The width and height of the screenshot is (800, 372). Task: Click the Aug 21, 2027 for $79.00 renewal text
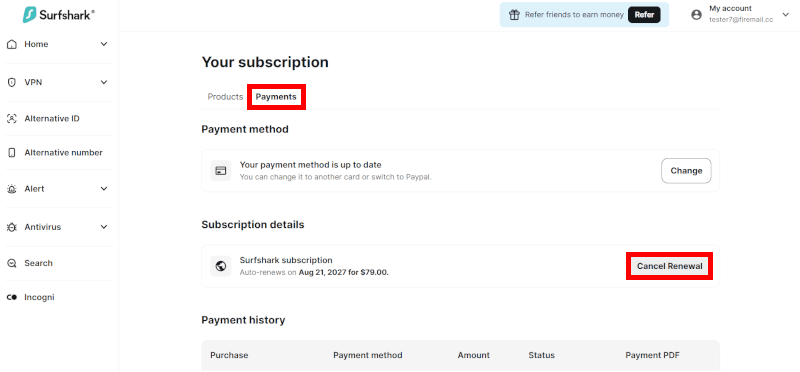tap(343, 272)
